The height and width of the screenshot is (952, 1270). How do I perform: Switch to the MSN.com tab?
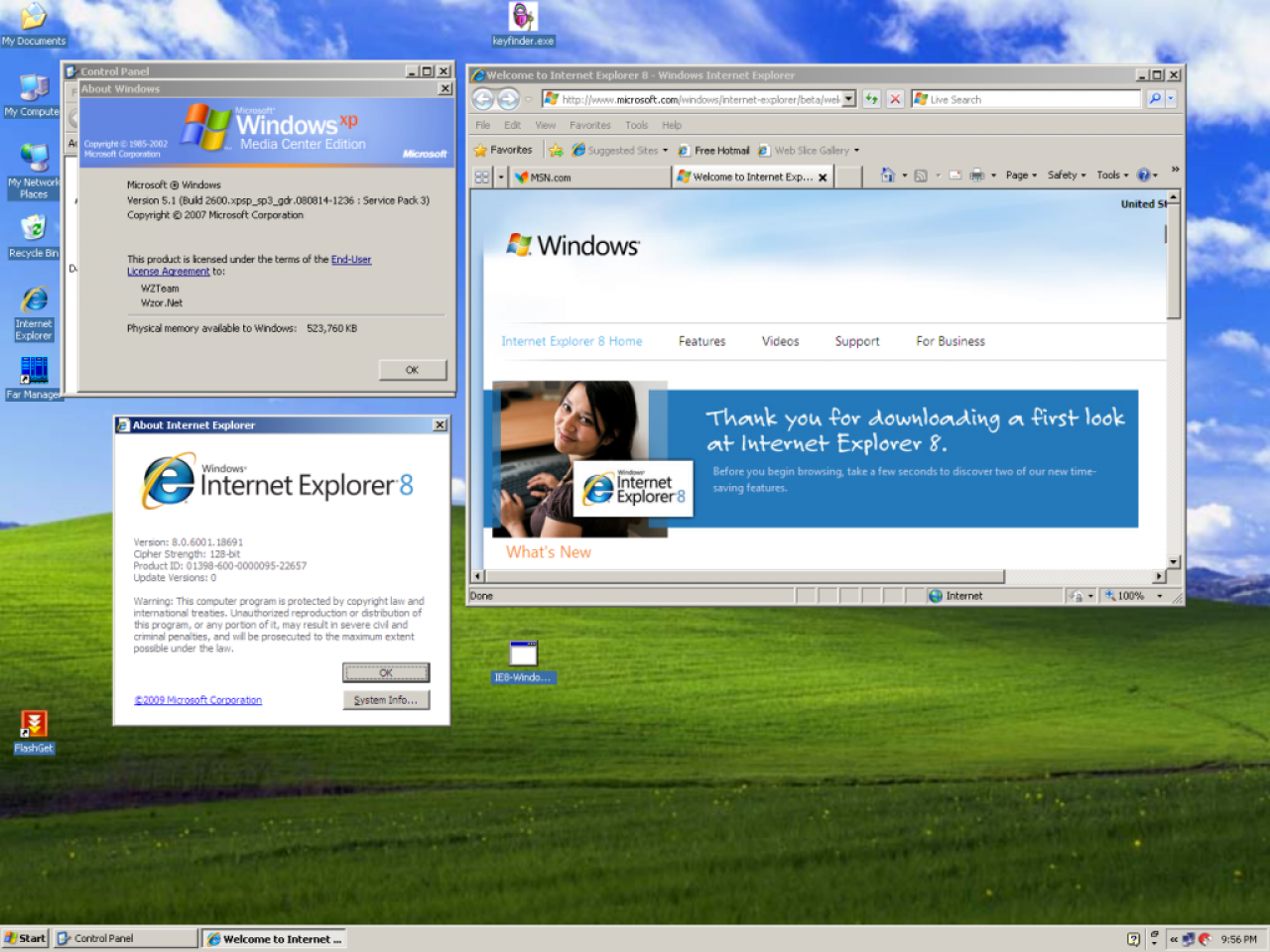click(589, 178)
